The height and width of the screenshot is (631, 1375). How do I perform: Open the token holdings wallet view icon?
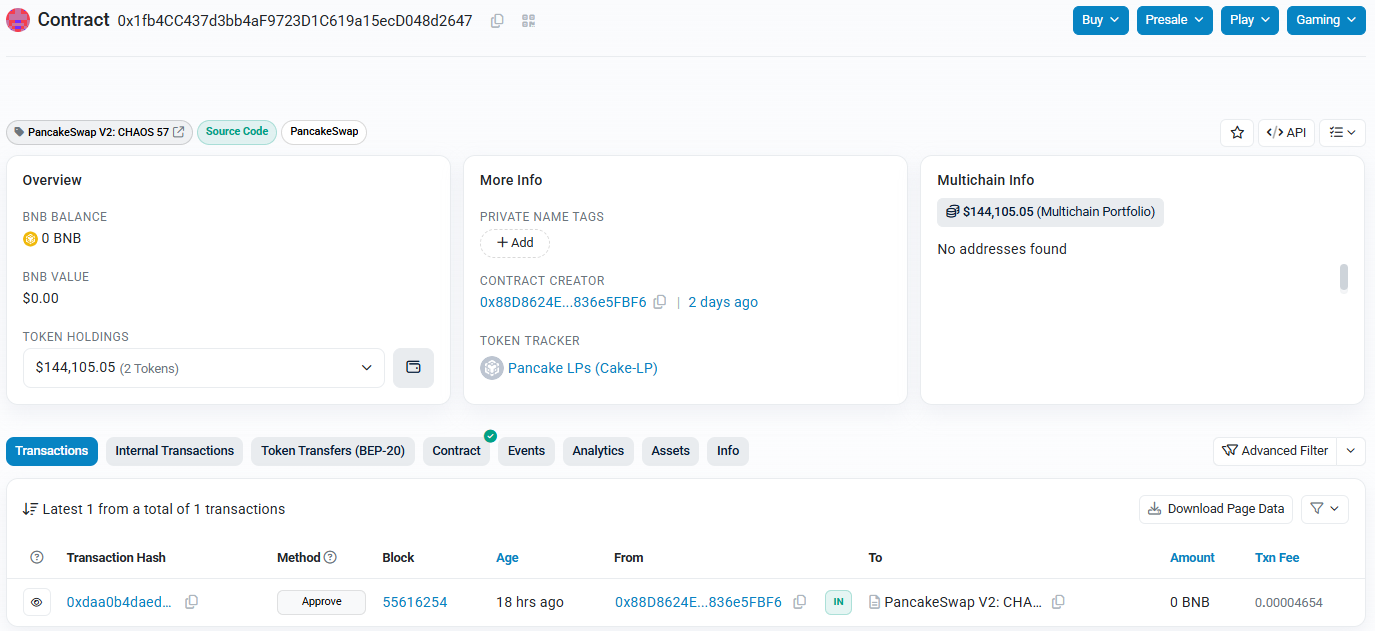pyautogui.click(x=413, y=368)
